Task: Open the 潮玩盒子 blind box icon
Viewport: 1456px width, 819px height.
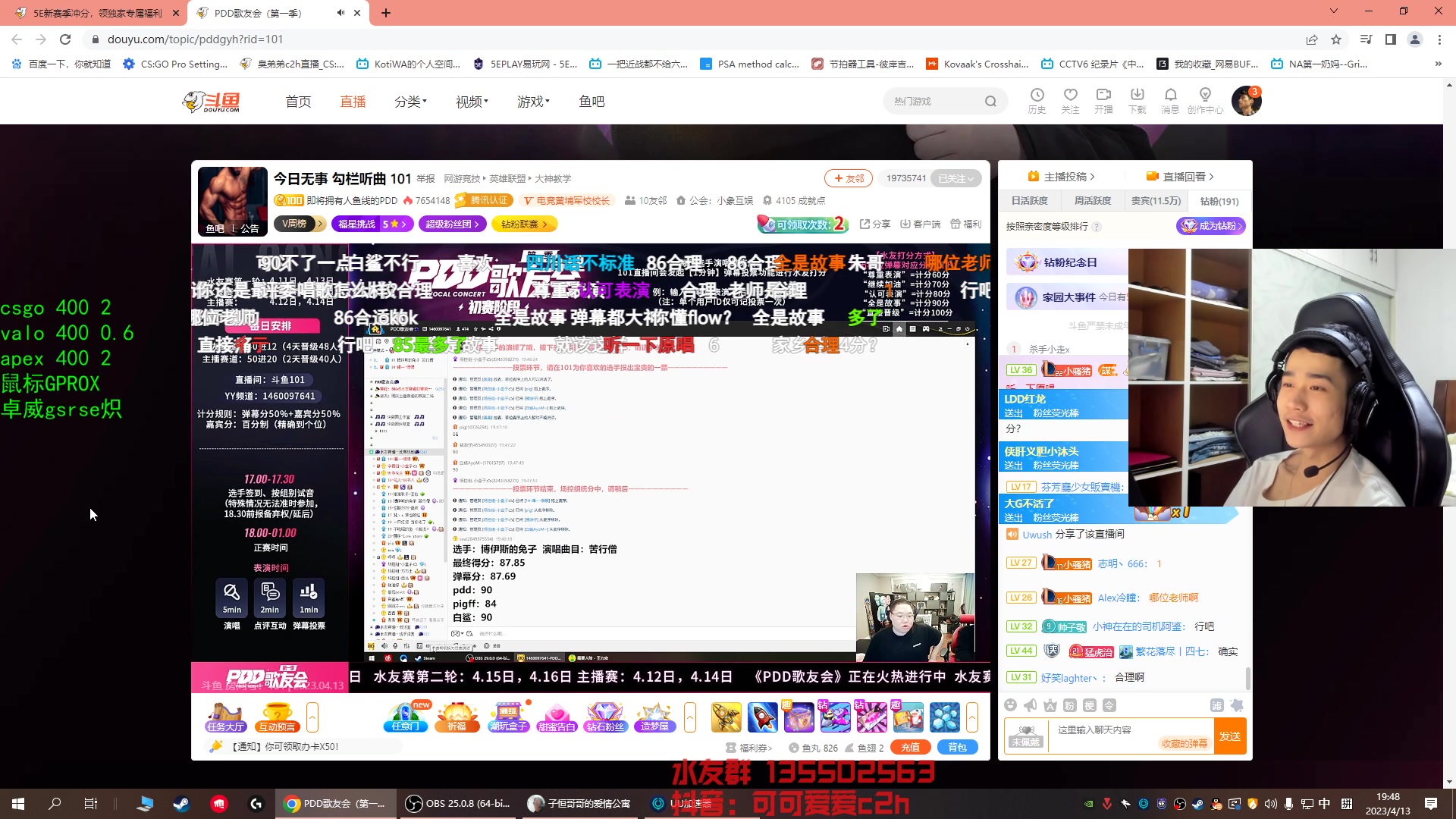Action: click(x=508, y=717)
